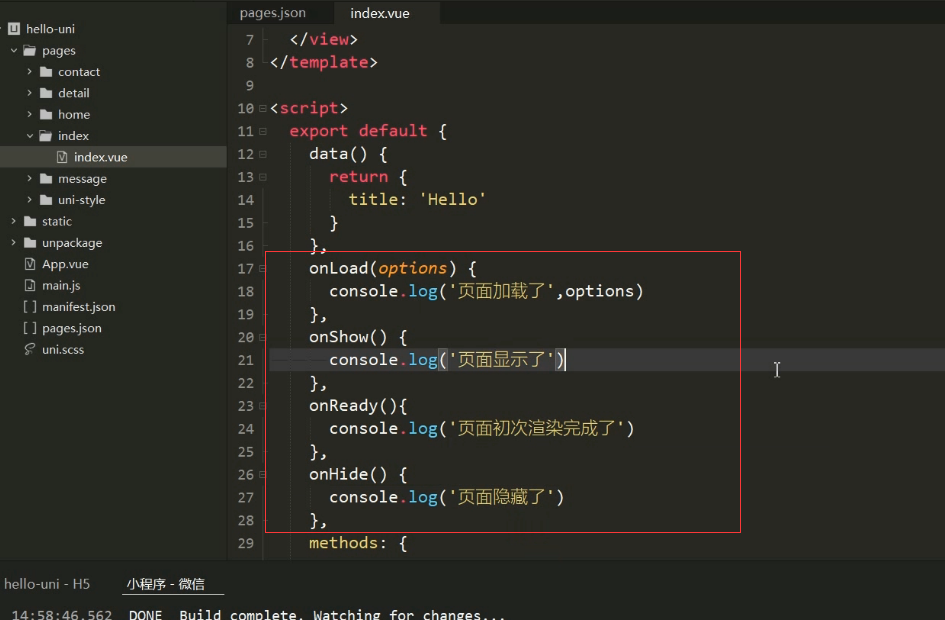Click the pages.json brackets icon in tree

click(x=30, y=328)
